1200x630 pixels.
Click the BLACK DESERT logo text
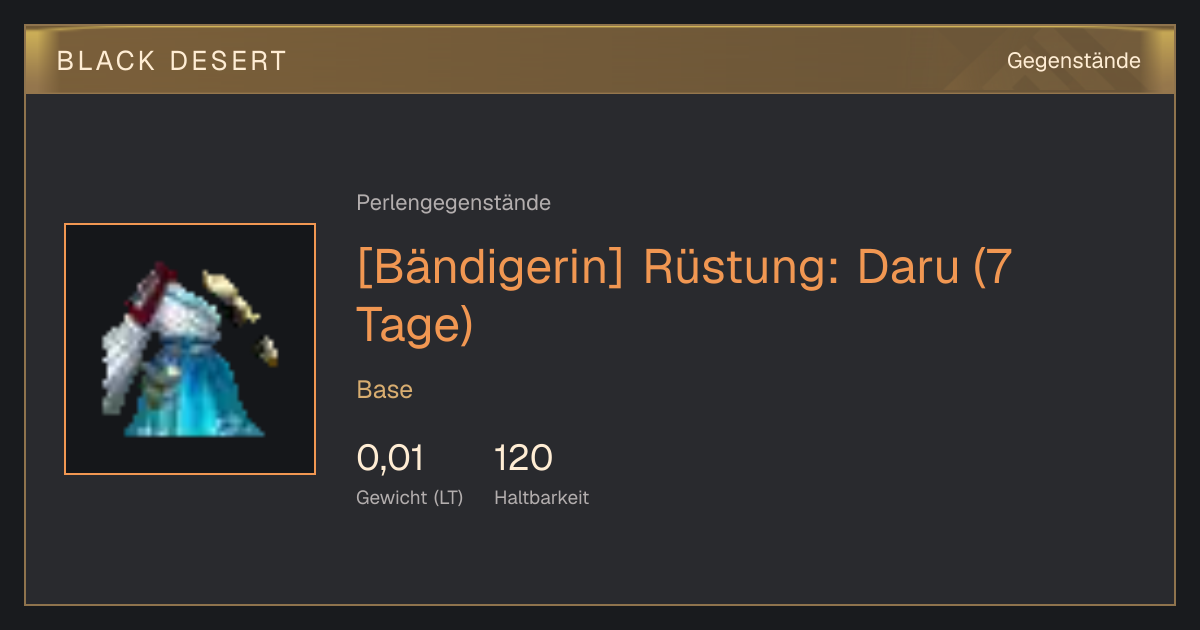tap(172, 61)
